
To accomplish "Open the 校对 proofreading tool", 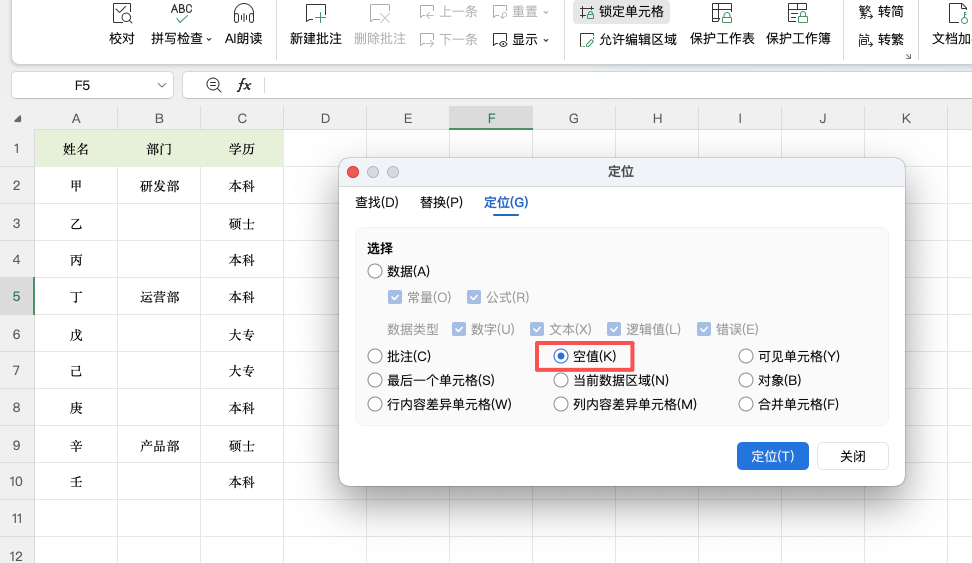I will pyautogui.click(x=122, y=24).
